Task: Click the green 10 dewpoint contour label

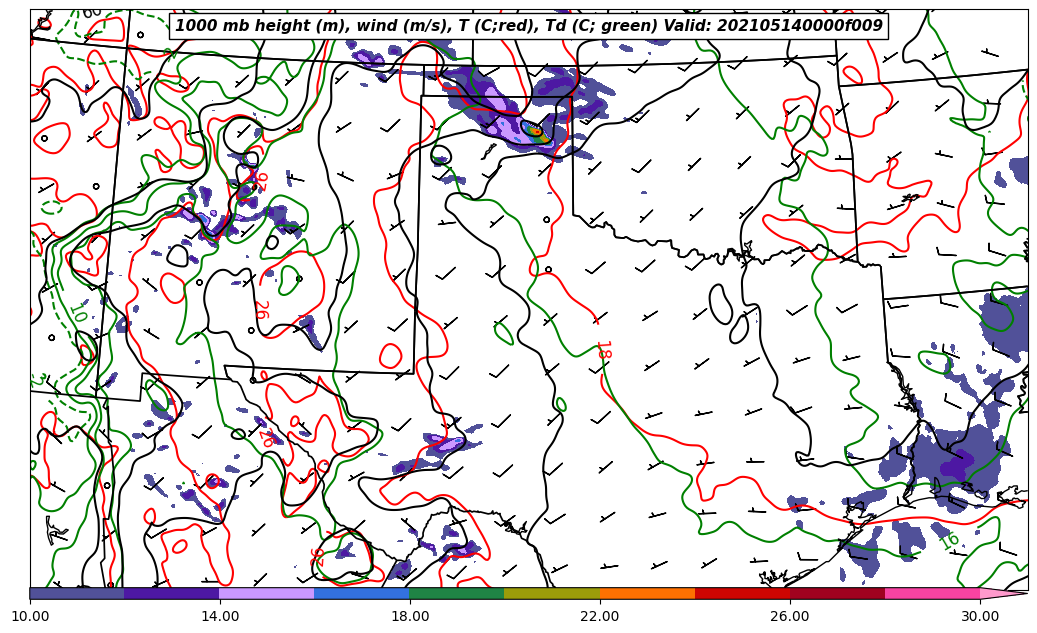Action: (x=80, y=312)
